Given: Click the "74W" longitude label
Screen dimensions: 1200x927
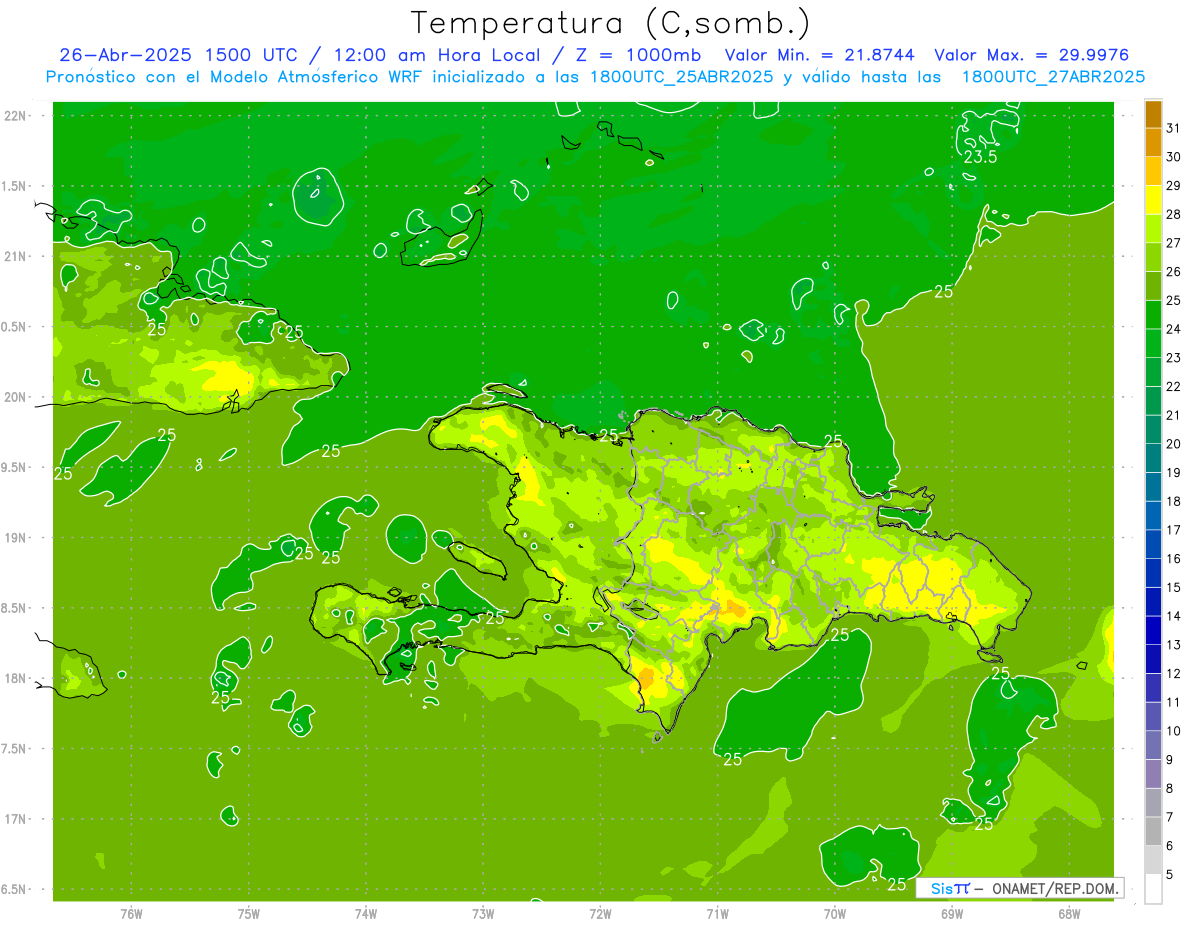Looking at the screenshot, I should pos(366,914).
